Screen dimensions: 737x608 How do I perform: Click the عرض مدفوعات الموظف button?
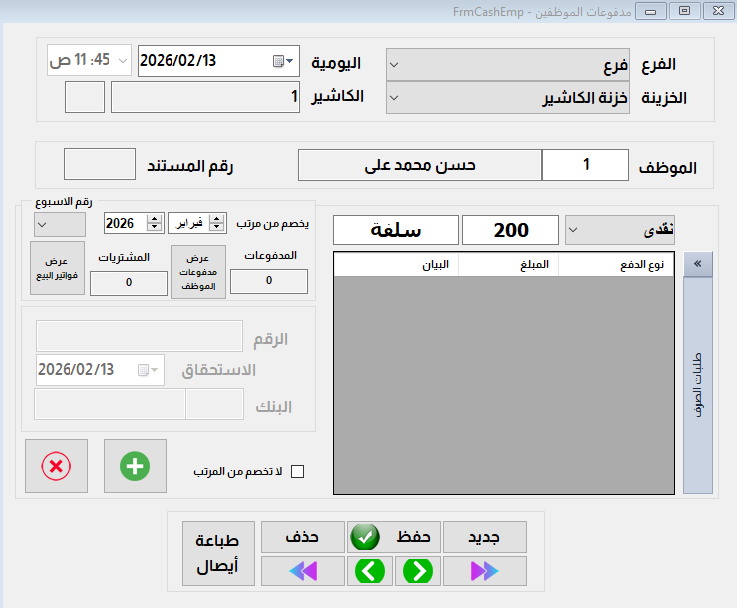tap(198, 271)
